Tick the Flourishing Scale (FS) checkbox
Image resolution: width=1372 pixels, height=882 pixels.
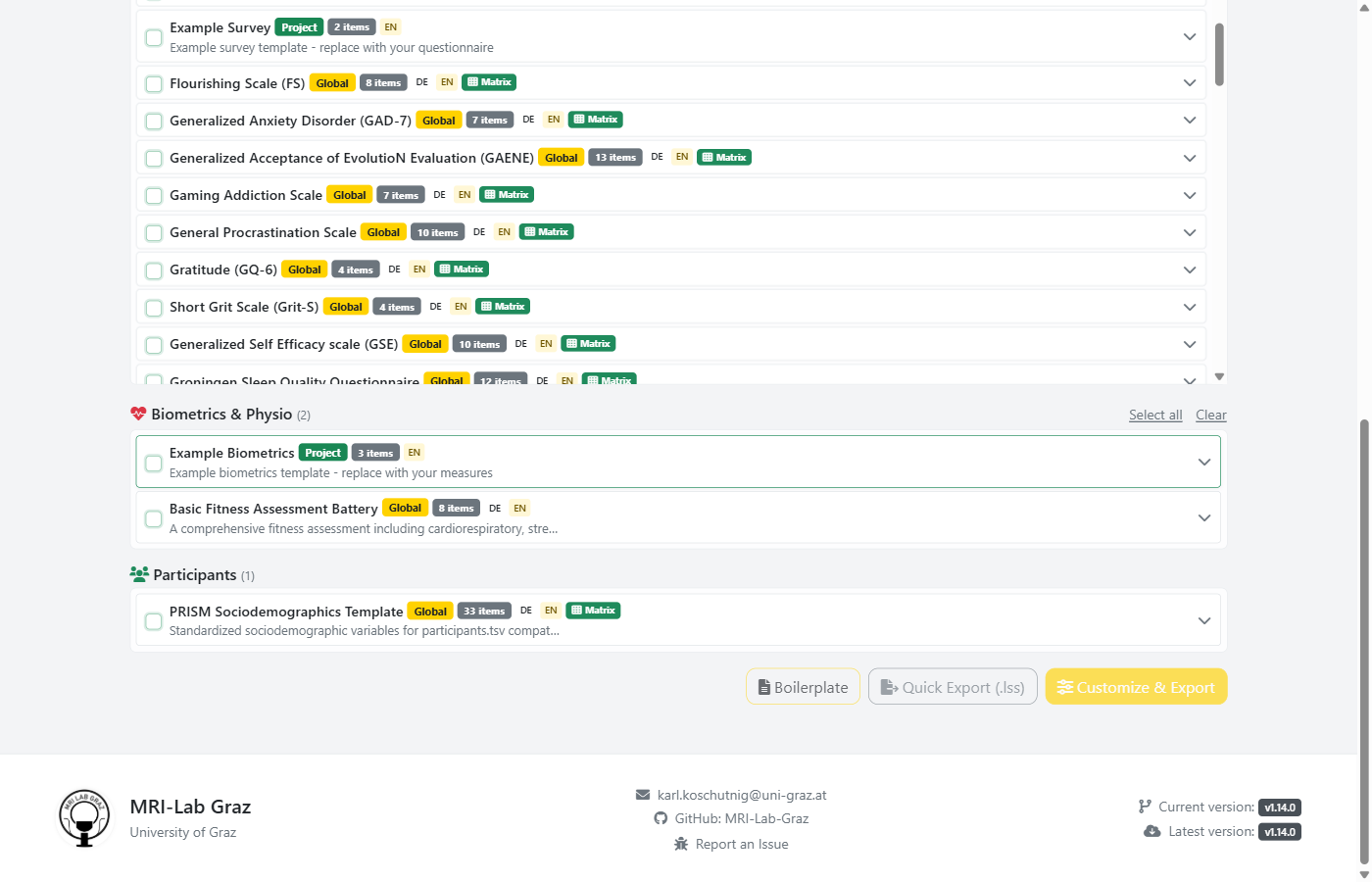(x=154, y=84)
